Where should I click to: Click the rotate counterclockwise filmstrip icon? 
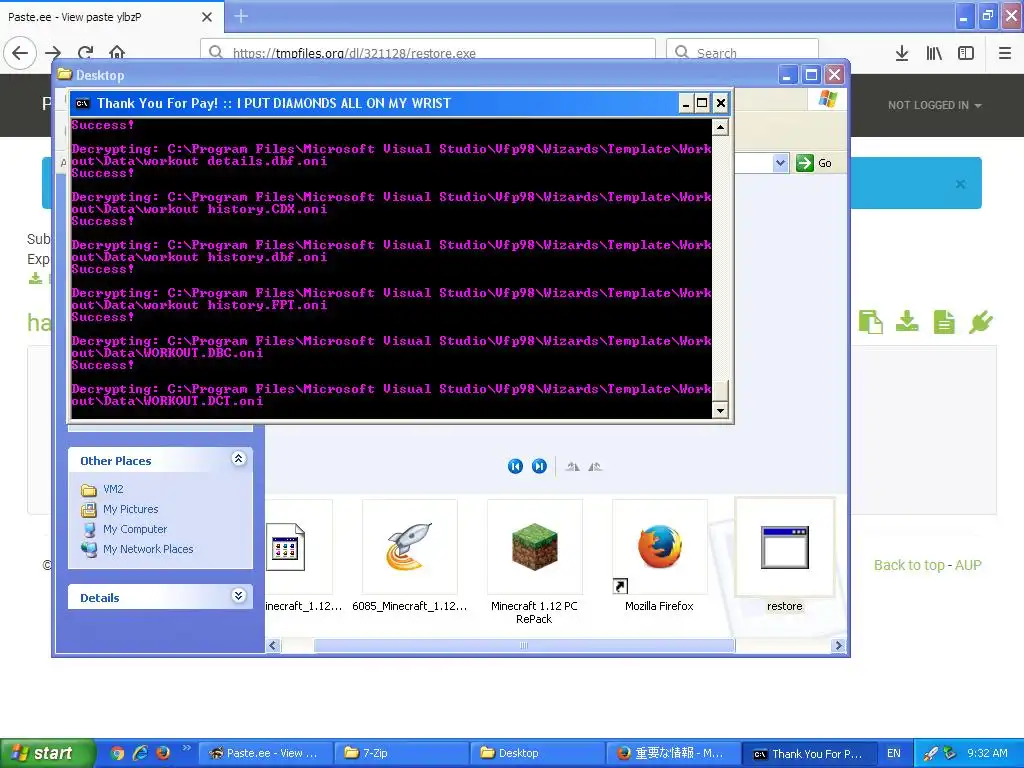(x=595, y=466)
